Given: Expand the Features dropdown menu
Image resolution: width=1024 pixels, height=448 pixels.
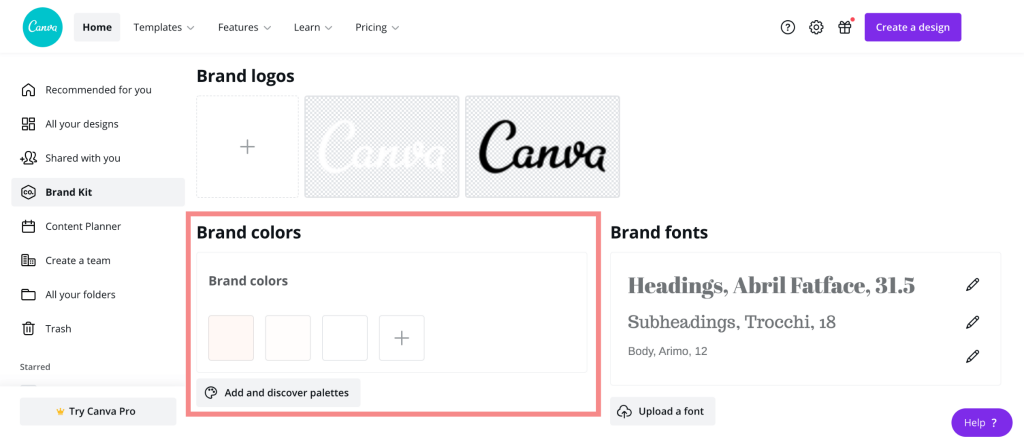Looking at the screenshot, I should pyautogui.click(x=244, y=27).
